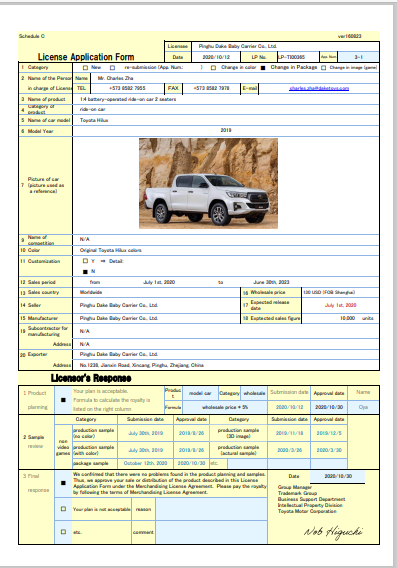397x568 pixels.
Task: Click the Nob Higuchi signature
Action: pyautogui.click(x=333, y=532)
